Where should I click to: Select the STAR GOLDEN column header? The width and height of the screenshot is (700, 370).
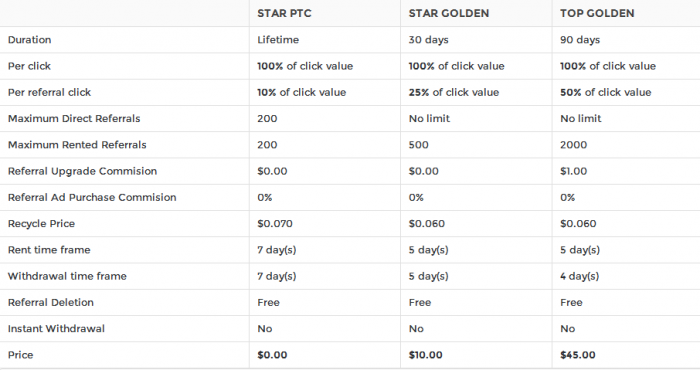(449, 13)
